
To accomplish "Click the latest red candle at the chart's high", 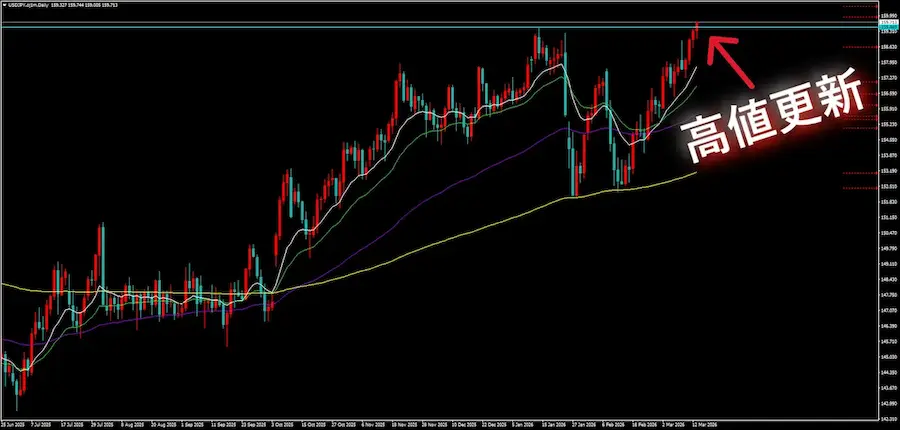I will pyautogui.click(x=696, y=30).
